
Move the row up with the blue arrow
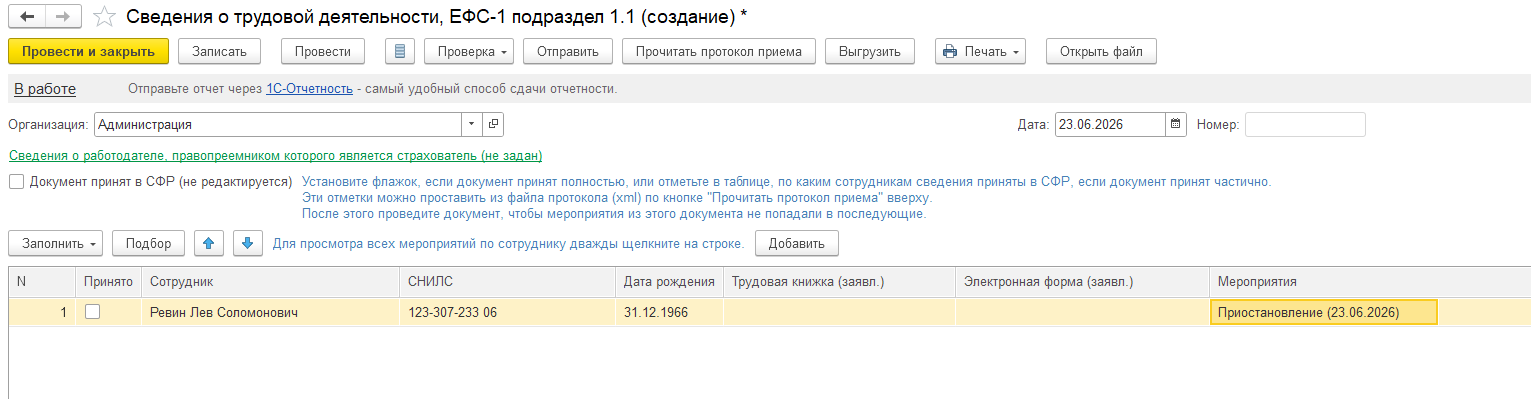pos(208,243)
